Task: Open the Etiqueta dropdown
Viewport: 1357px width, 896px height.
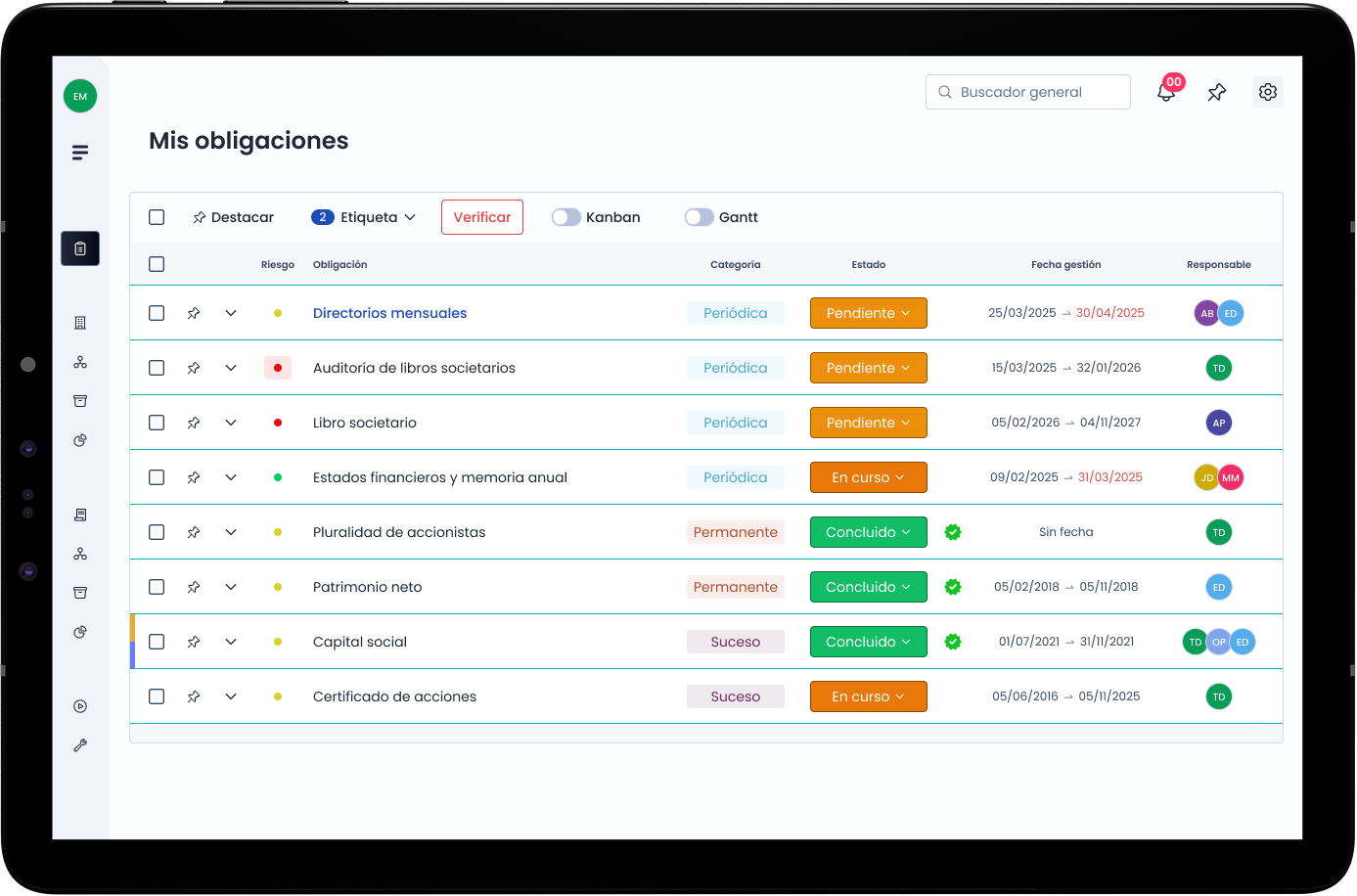Action: tap(364, 217)
